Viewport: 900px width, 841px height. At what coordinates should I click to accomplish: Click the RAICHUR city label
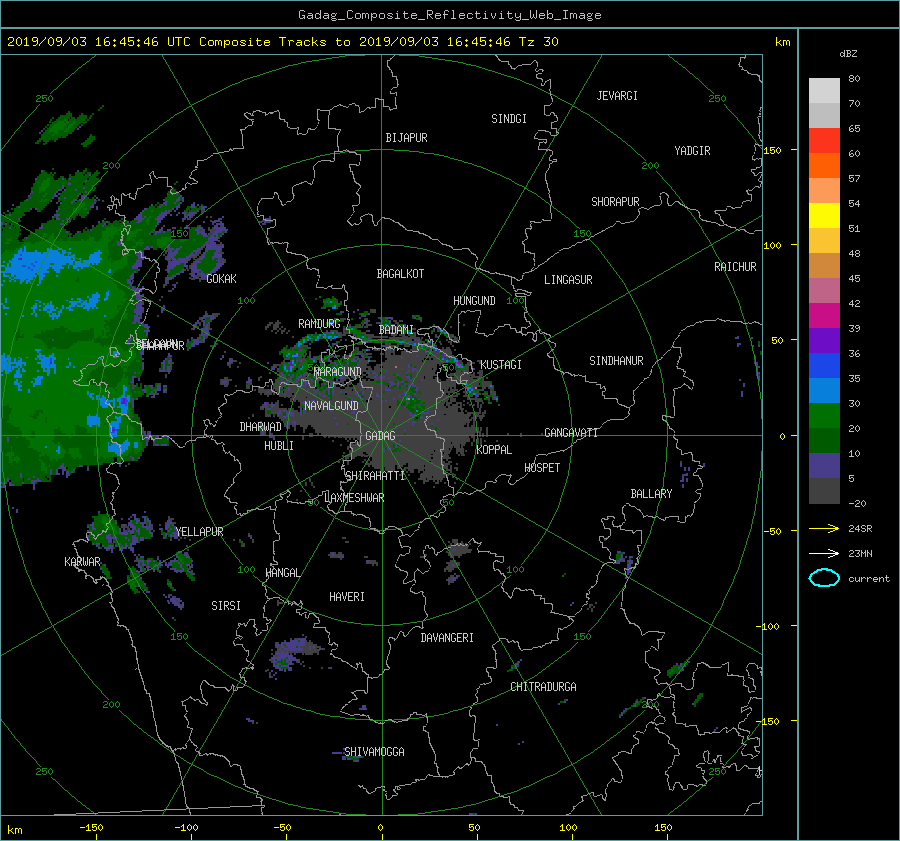pyautogui.click(x=735, y=267)
